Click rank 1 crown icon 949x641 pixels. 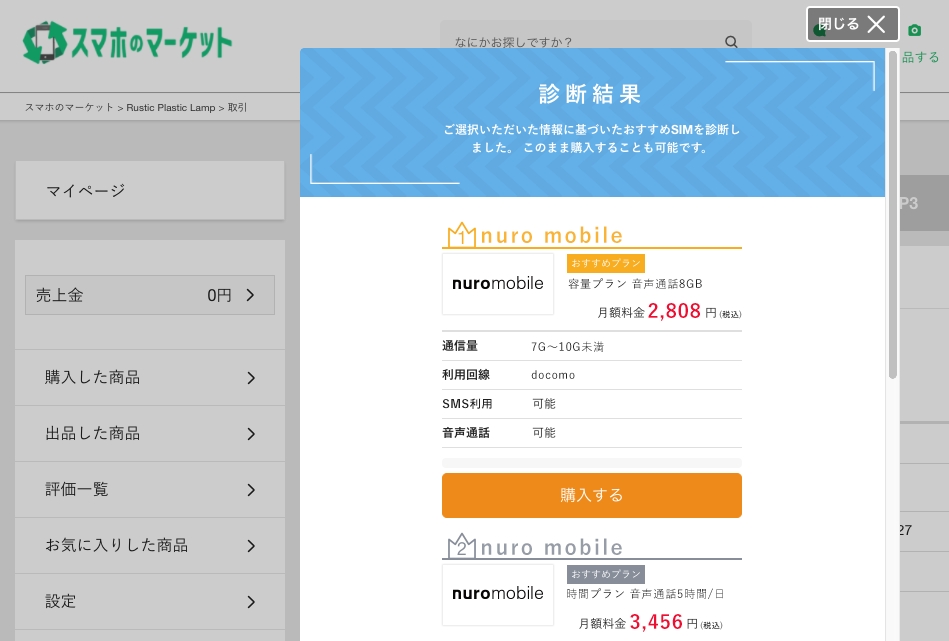click(461, 234)
